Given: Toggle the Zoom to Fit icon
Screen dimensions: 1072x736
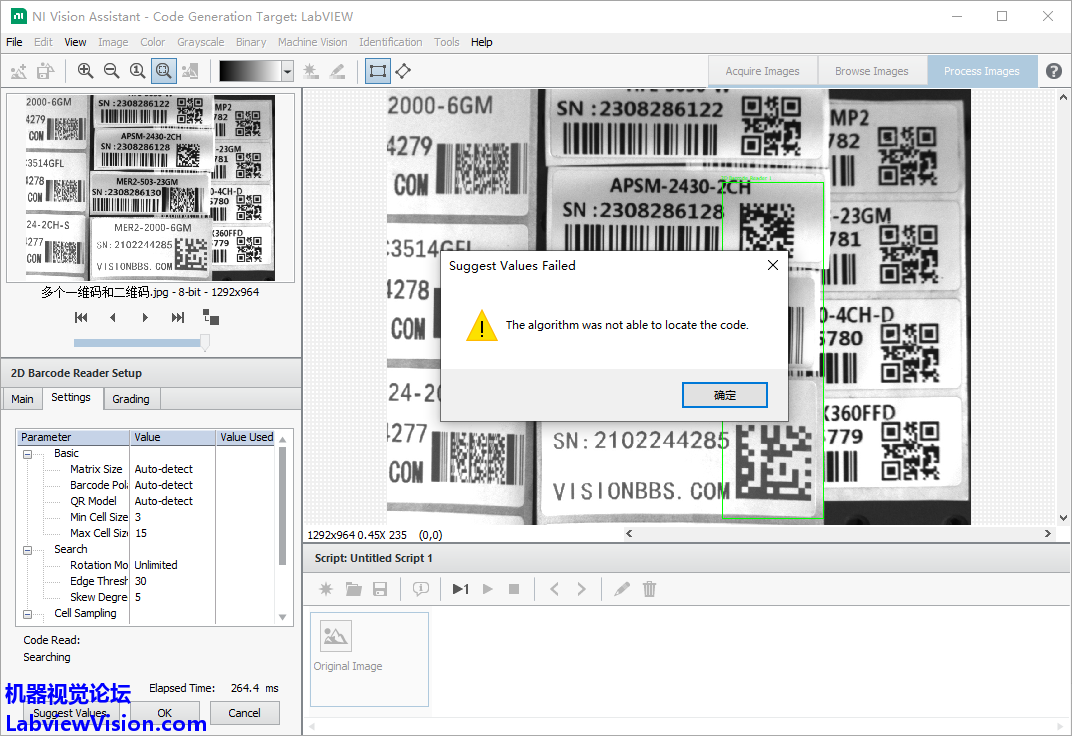Looking at the screenshot, I should [x=163, y=71].
